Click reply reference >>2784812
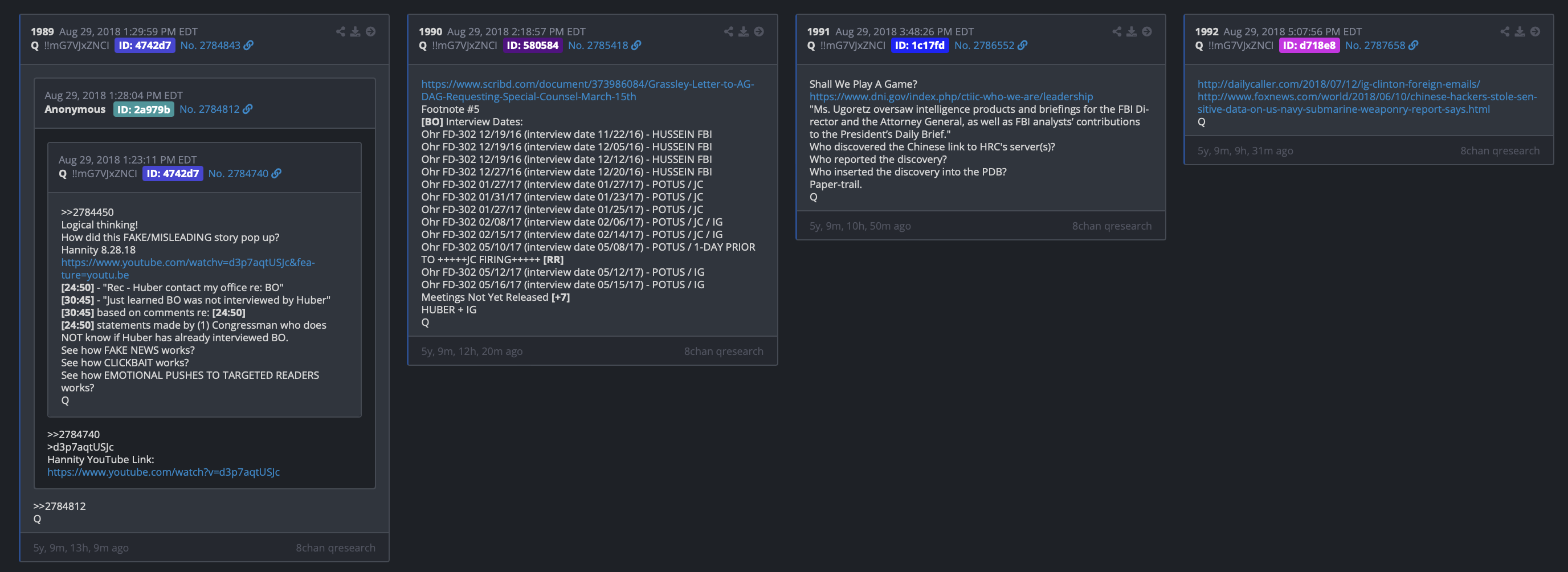1568x572 pixels. (59, 506)
